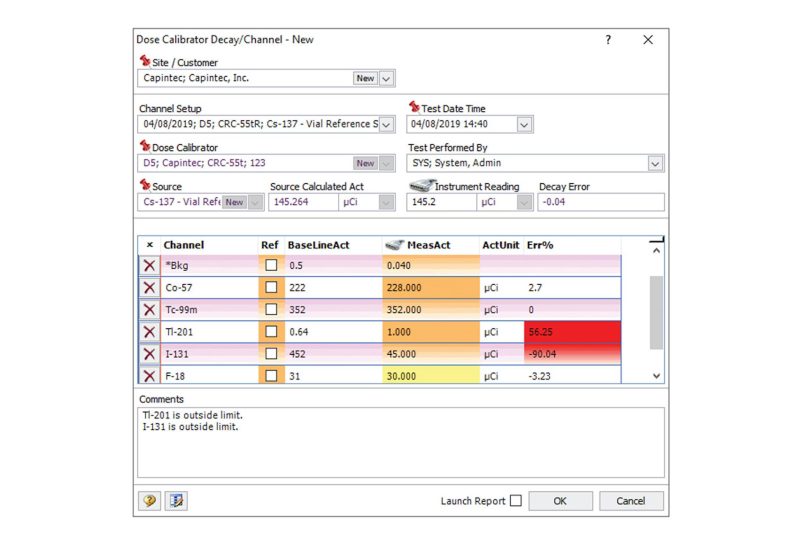Click the channel list vertical scrollbar thumb
The width and height of the screenshot is (800, 545).
tap(656, 312)
